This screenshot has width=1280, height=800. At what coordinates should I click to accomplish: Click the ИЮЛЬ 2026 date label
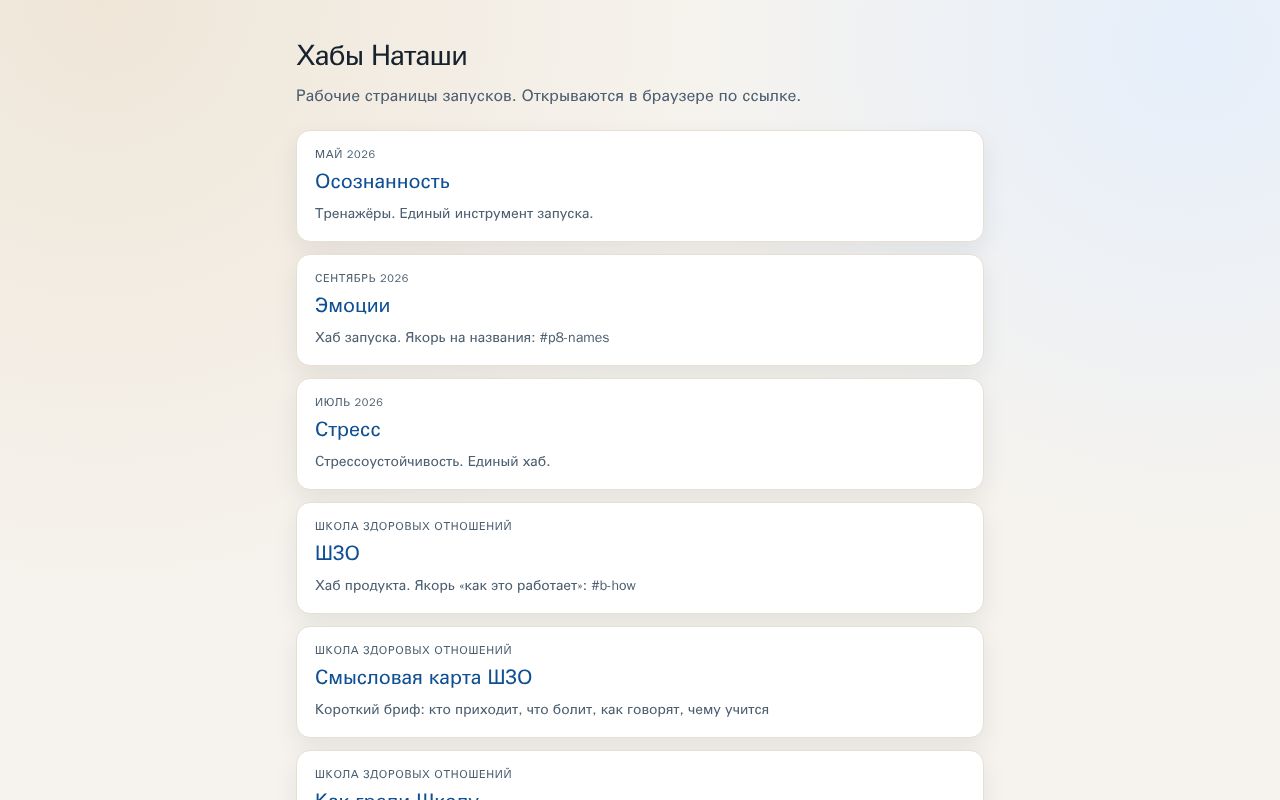coord(349,402)
